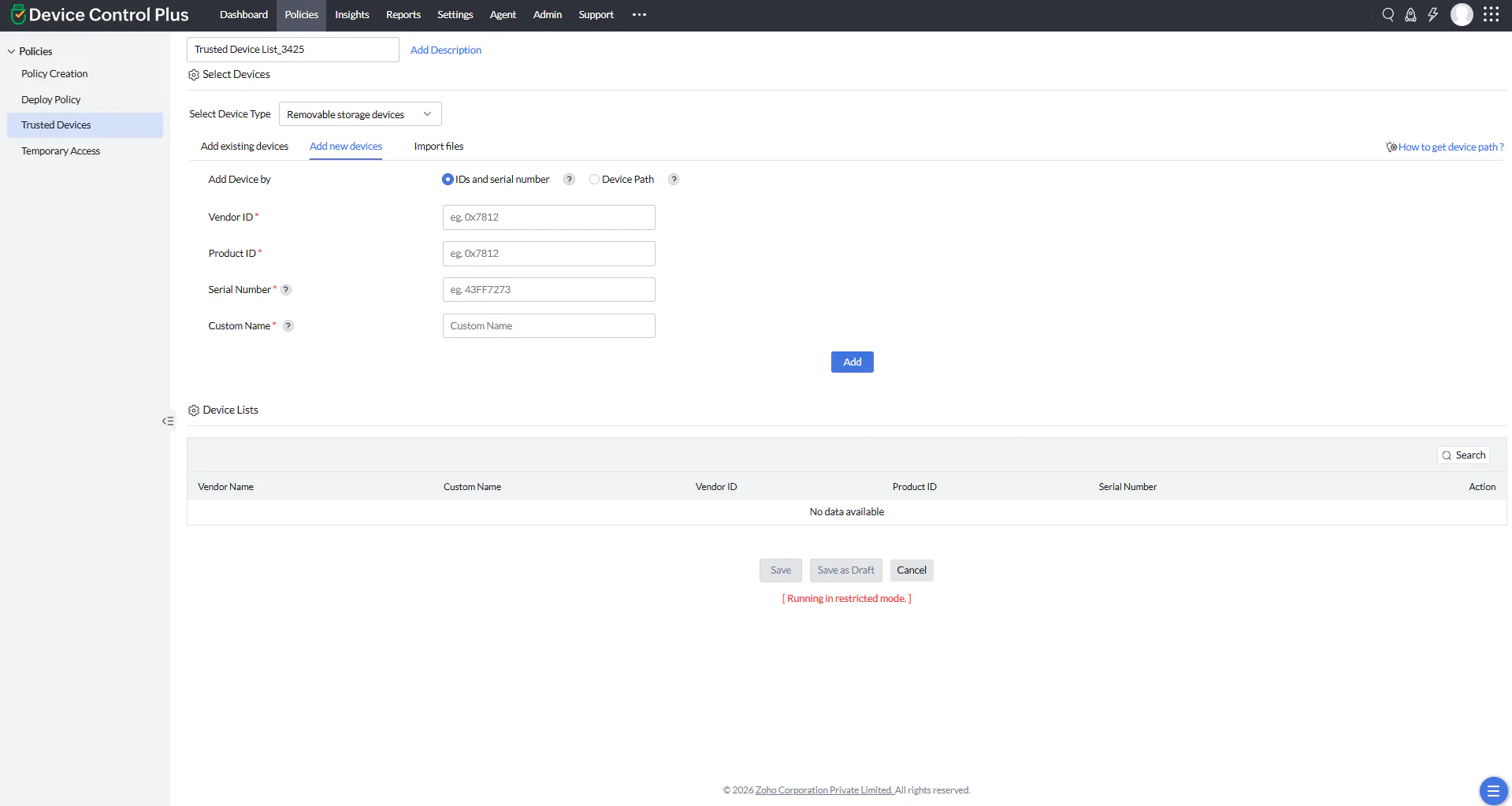This screenshot has height=806, width=1512.
Task: Click the help icon next to Custom Name
Action: click(x=288, y=326)
